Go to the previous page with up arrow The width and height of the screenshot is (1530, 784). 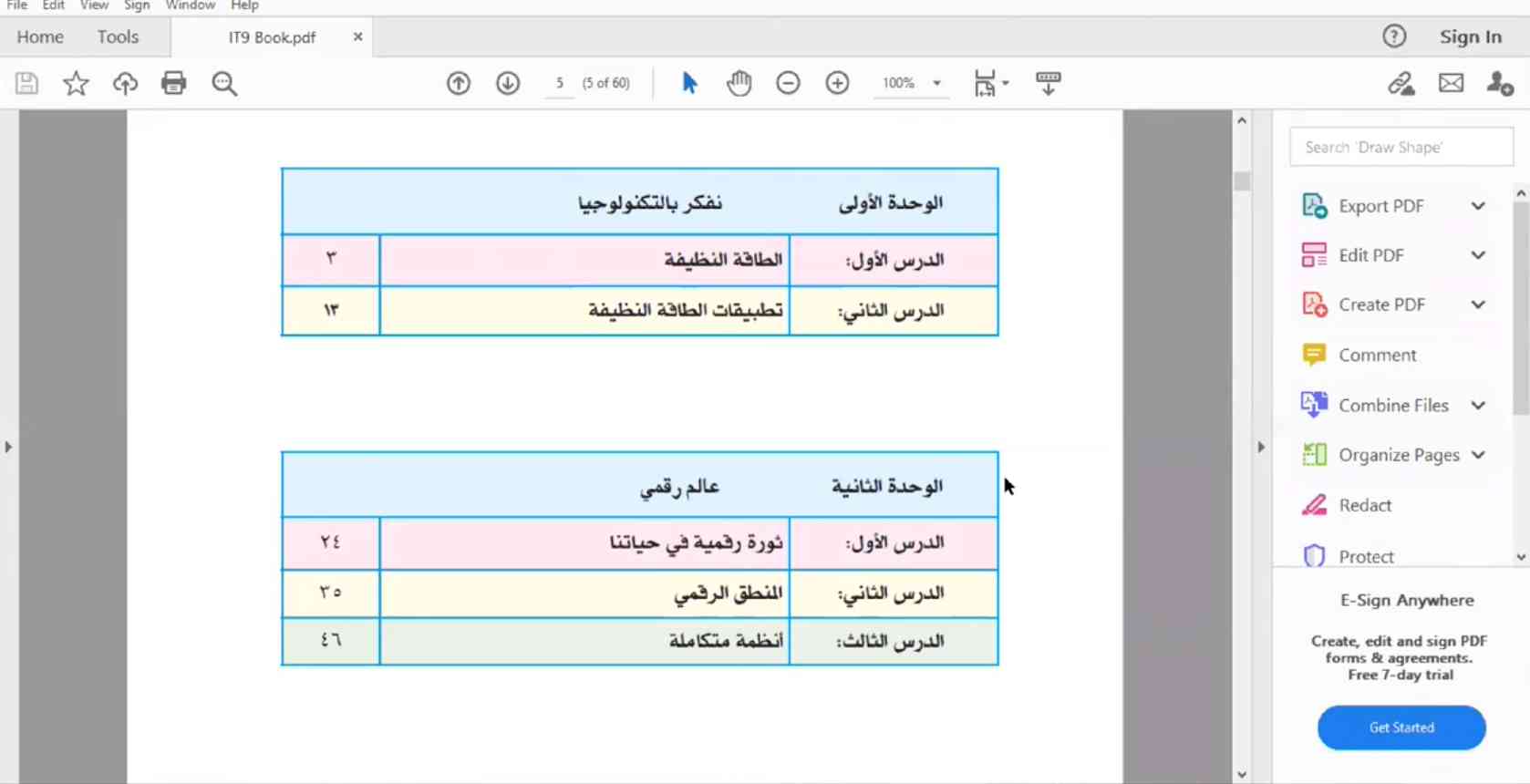tap(459, 83)
